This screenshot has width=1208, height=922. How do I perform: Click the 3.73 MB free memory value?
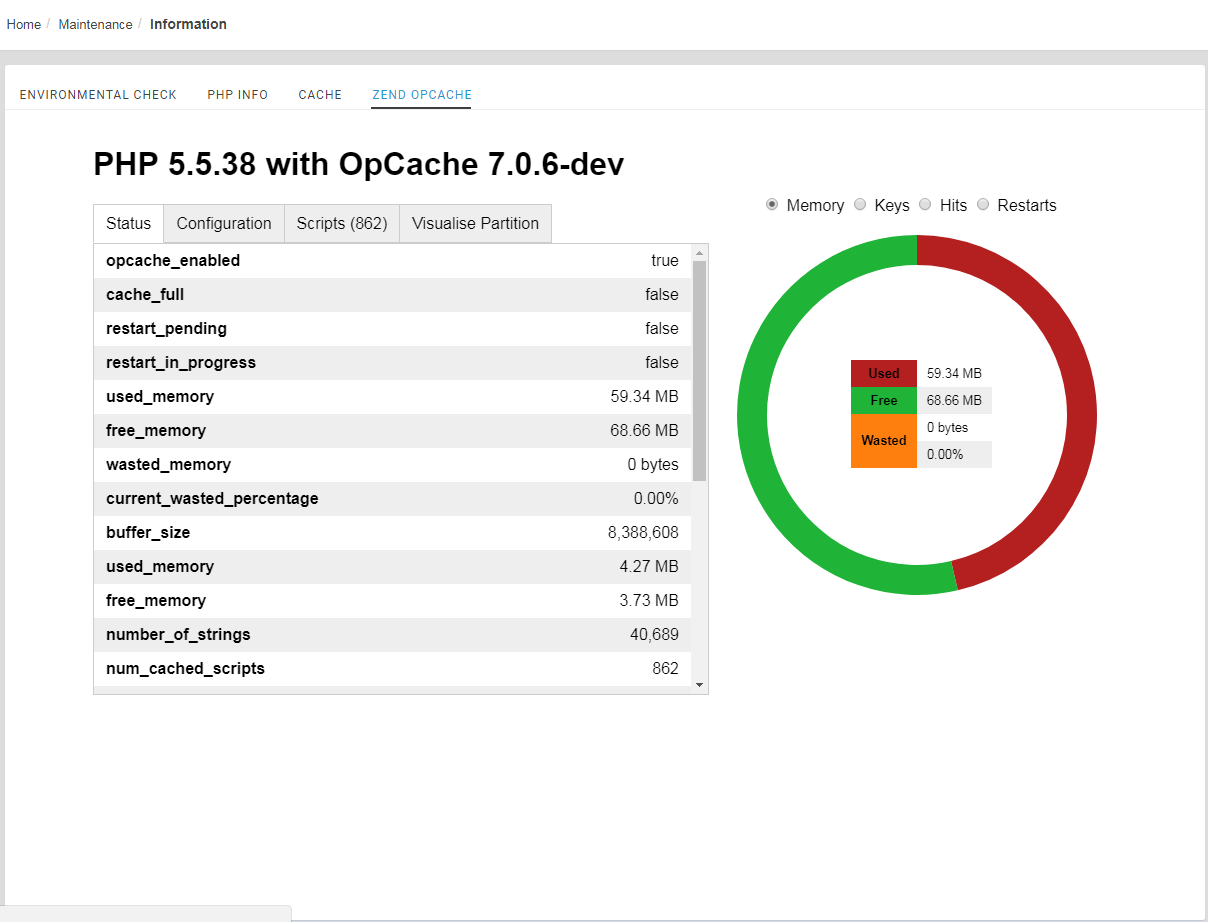(649, 601)
